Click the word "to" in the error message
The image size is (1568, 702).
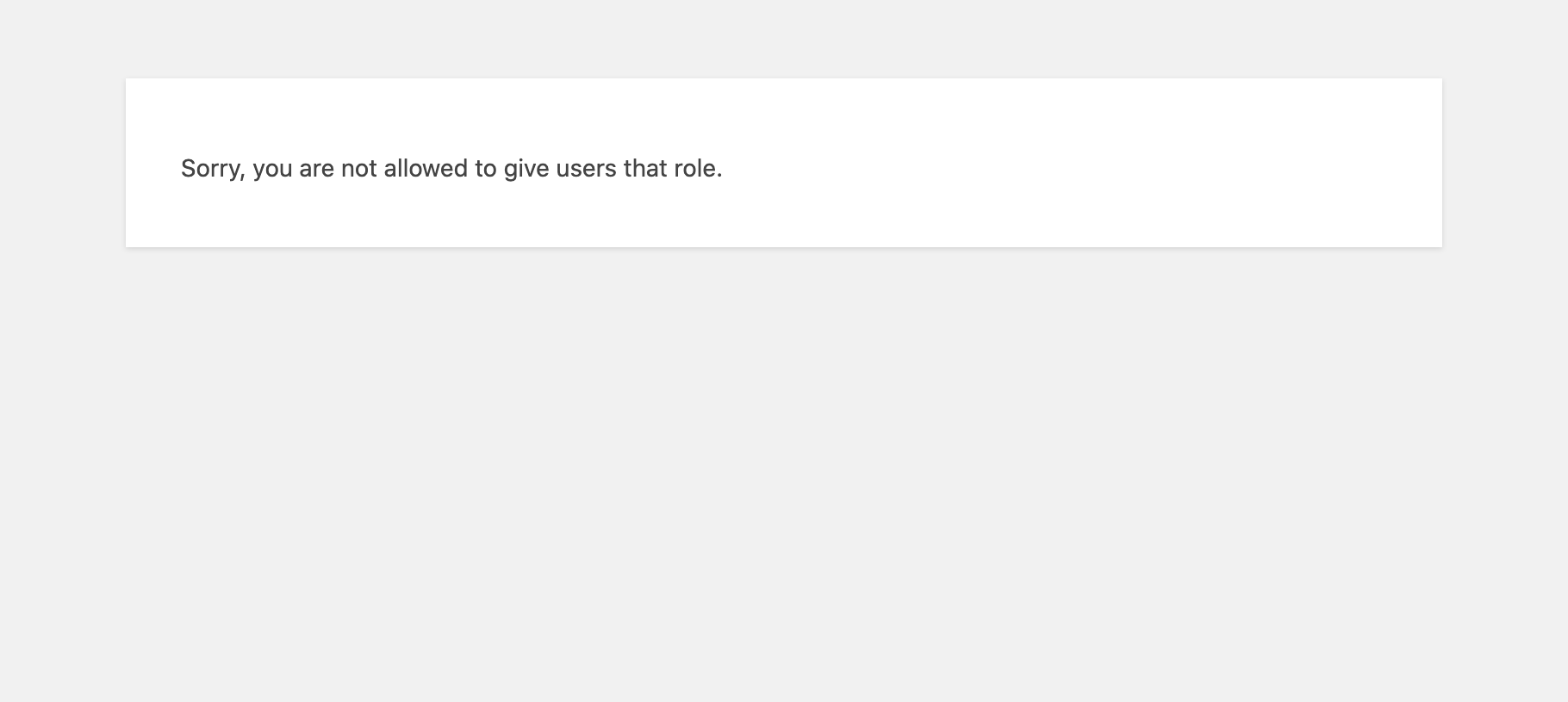pos(486,169)
